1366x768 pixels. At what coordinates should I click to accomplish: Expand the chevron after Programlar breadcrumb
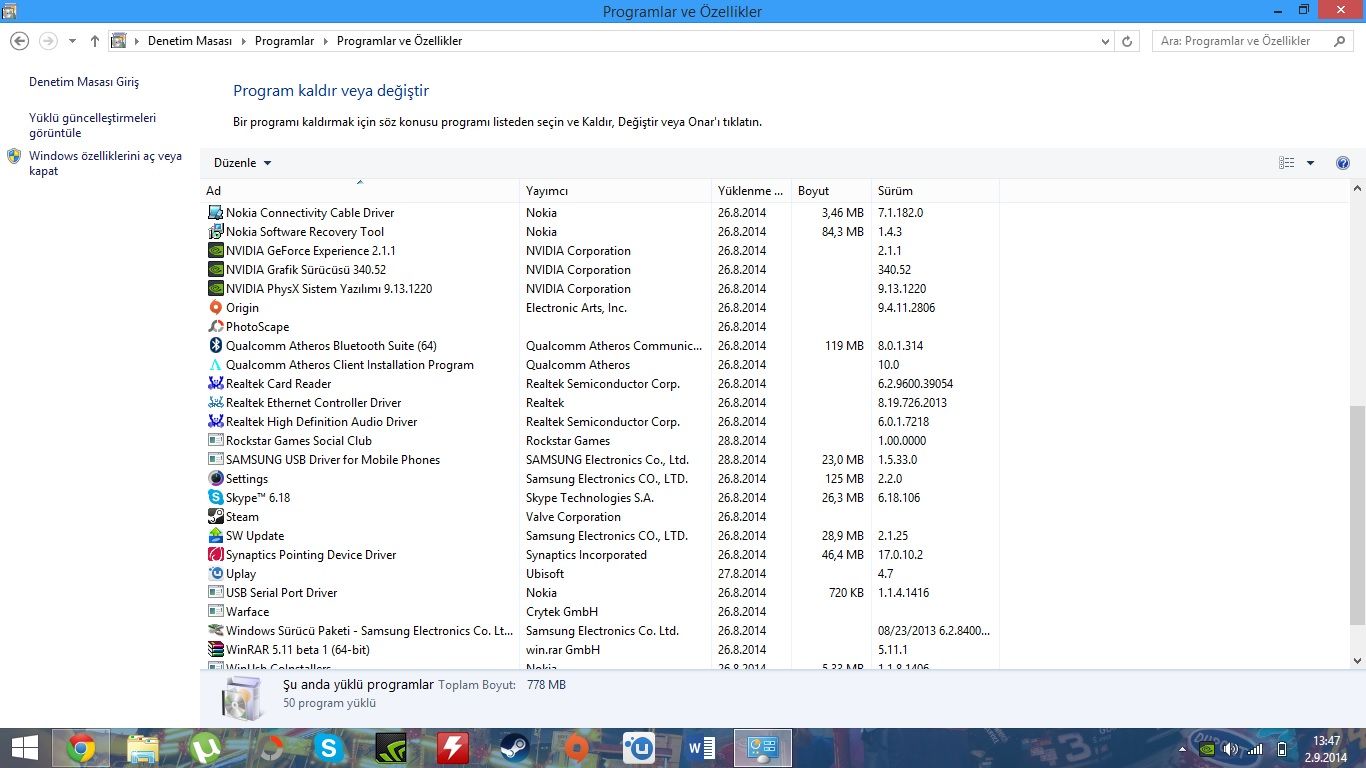click(325, 41)
